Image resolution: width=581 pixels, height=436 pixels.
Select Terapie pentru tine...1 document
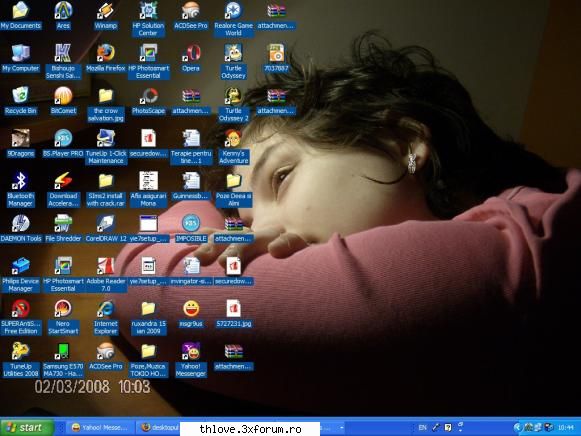(x=191, y=146)
